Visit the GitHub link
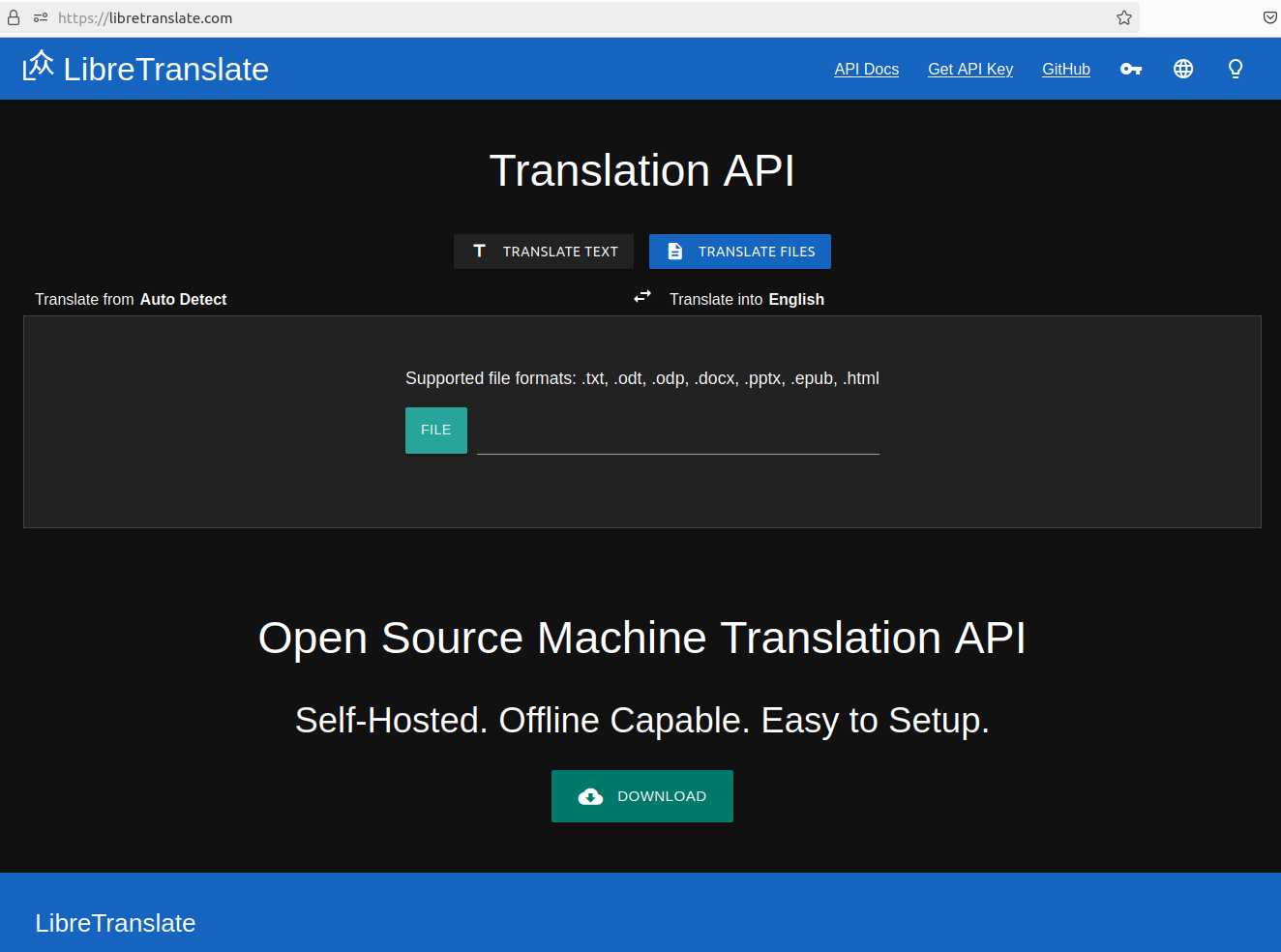1281x952 pixels. point(1065,69)
